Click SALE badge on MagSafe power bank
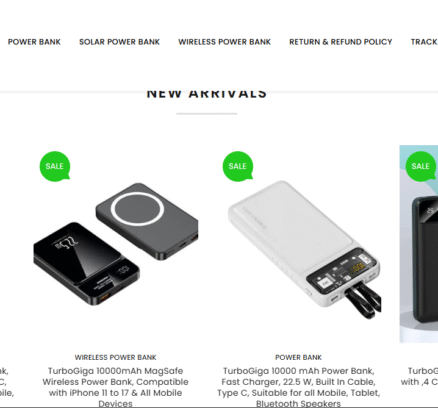Screen dimensions: 438x408 pos(55,166)
